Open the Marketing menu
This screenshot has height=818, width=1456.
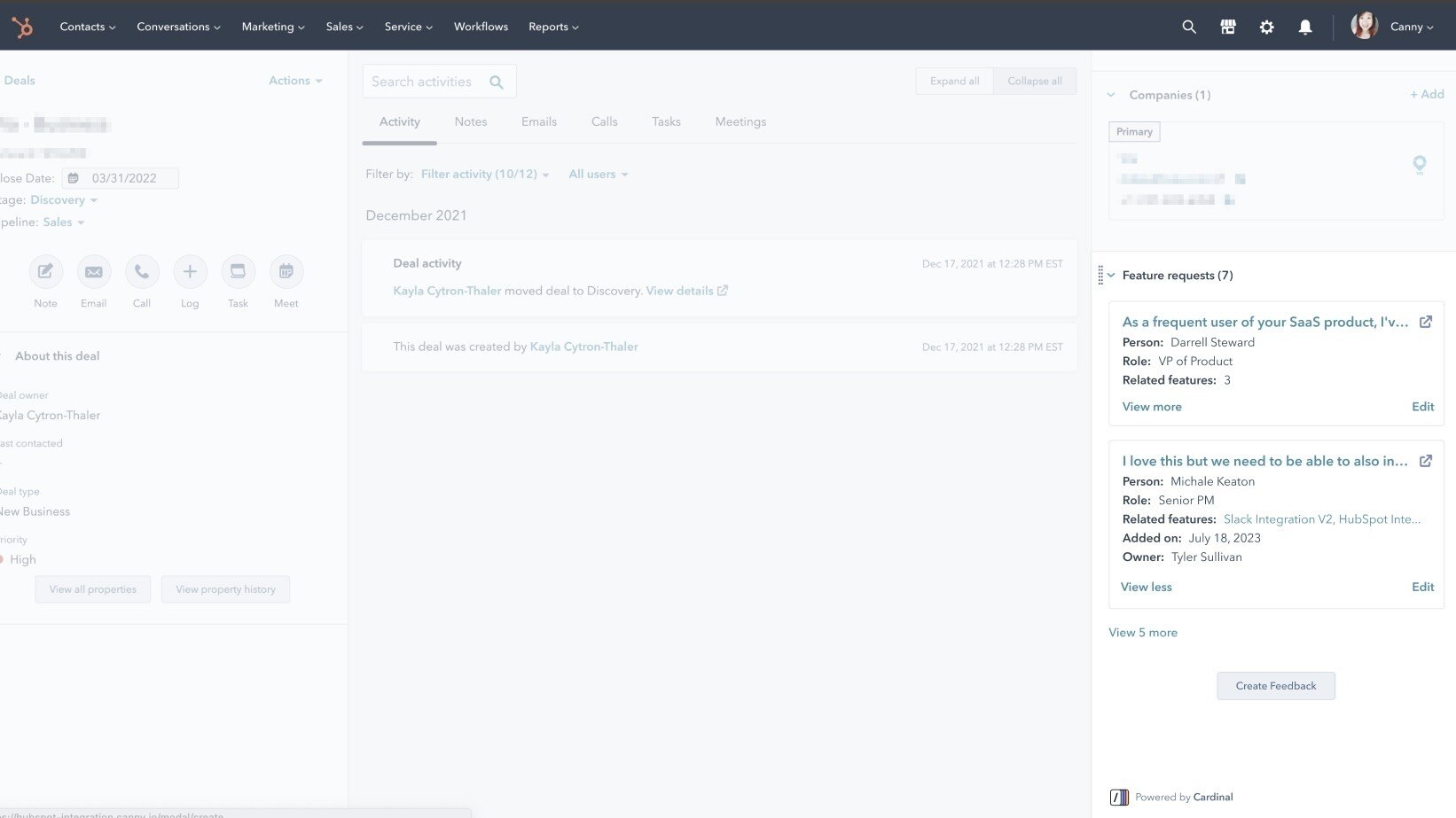click(x=272, y=27)
